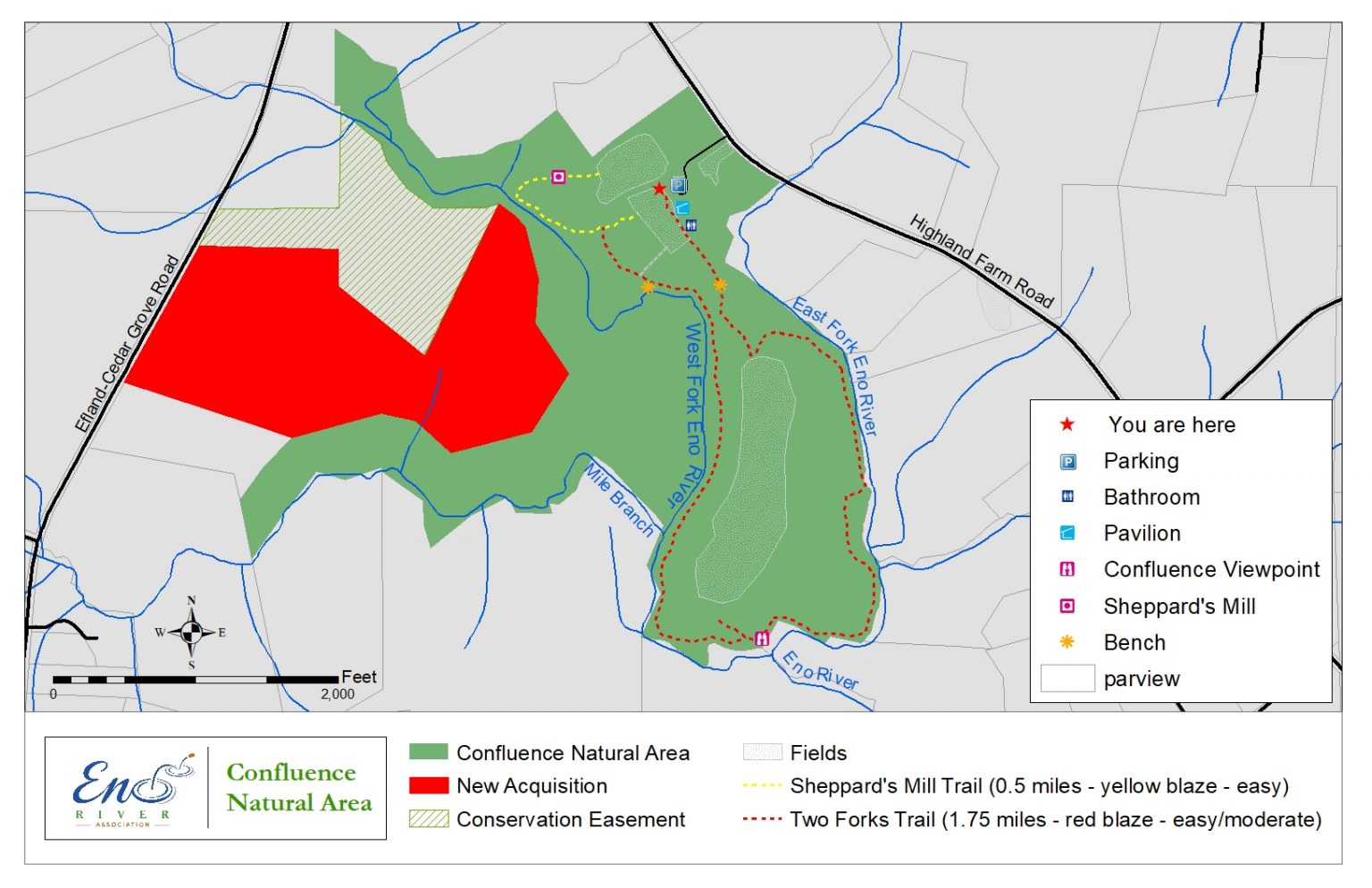The image size is (1372, 888).
Task: Click the Confluence Viewpoint marker on the map
Action: point(762,638)
